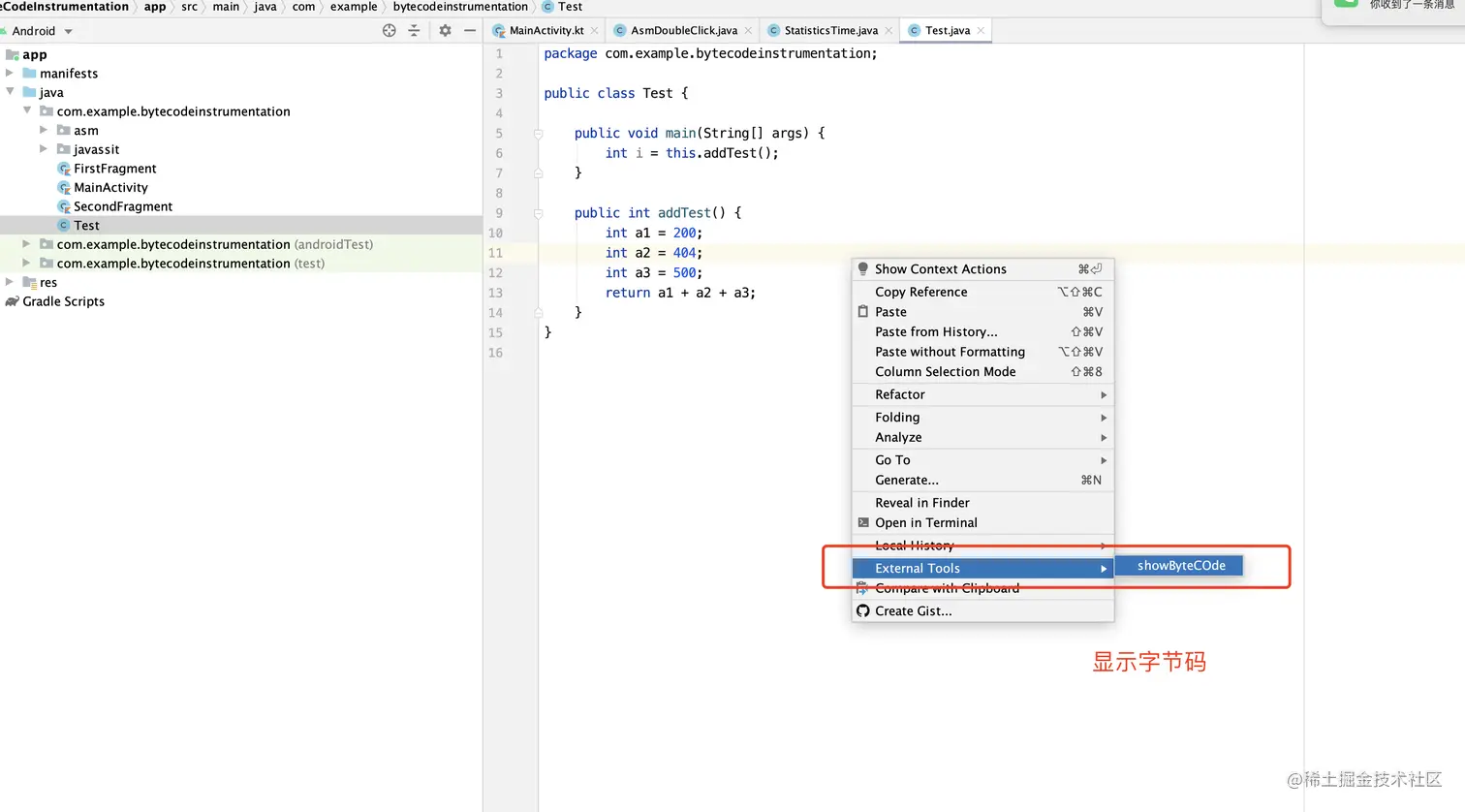Expand the androidTest package arrow

tap(27, 244)
